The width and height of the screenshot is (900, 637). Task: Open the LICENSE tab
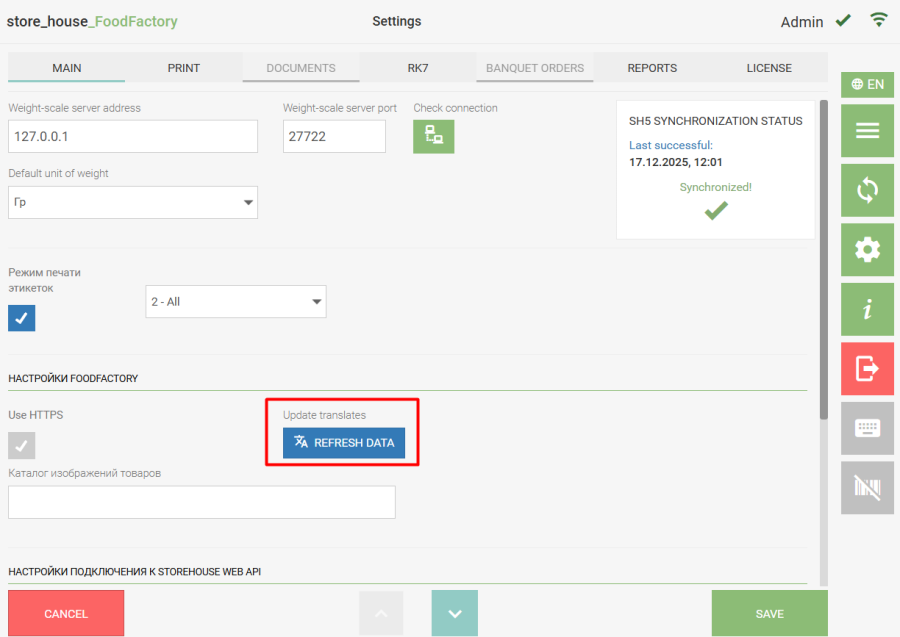pyautogui.click(x=769, y=68)
